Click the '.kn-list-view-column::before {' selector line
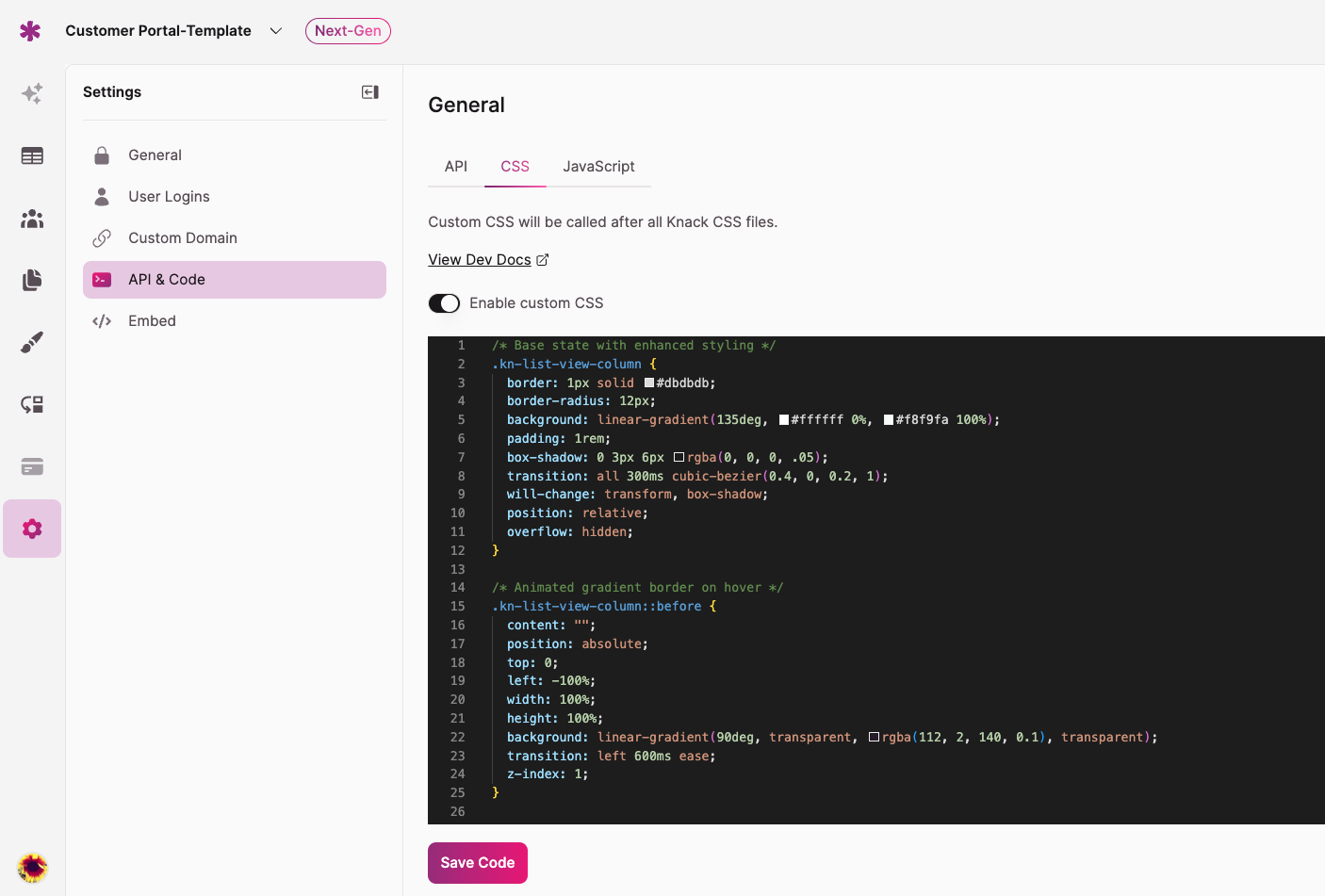 click(x=604, y=607)
